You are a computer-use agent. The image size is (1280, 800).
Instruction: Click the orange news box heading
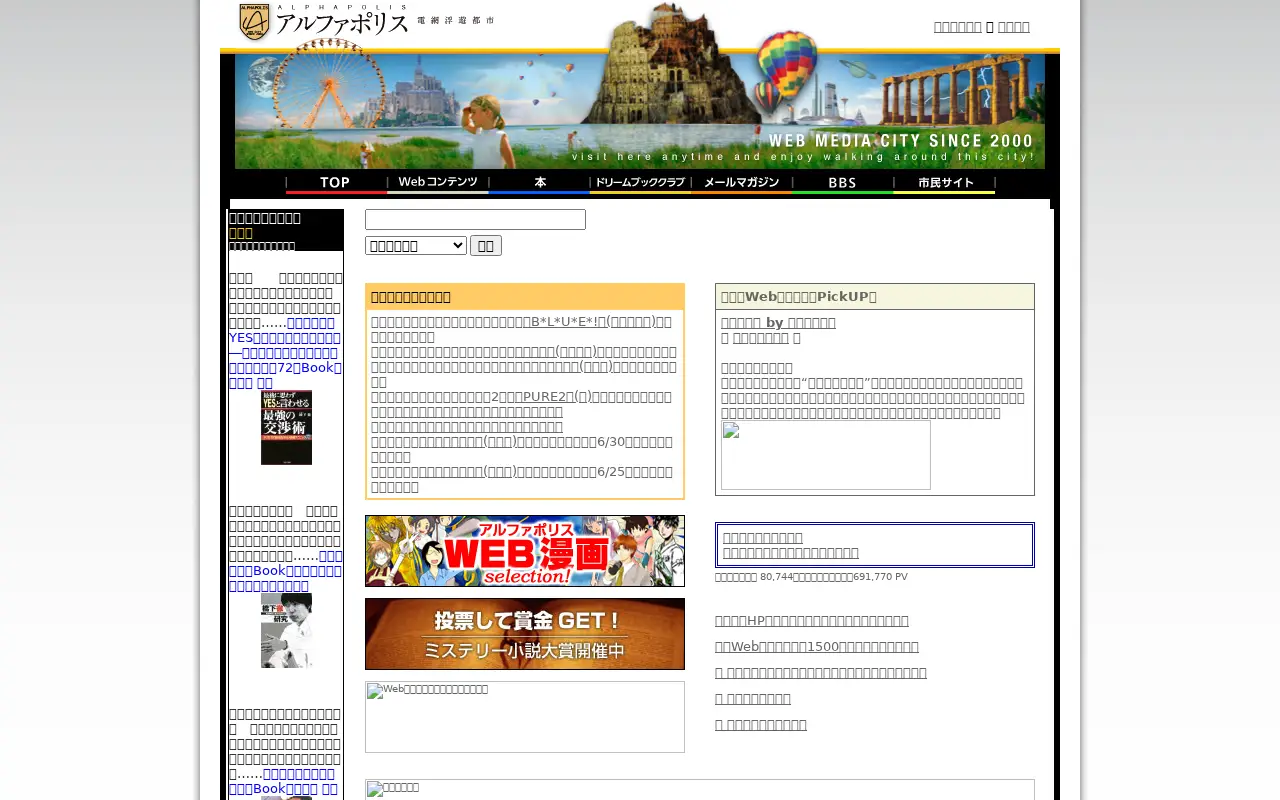pos(525,297)
